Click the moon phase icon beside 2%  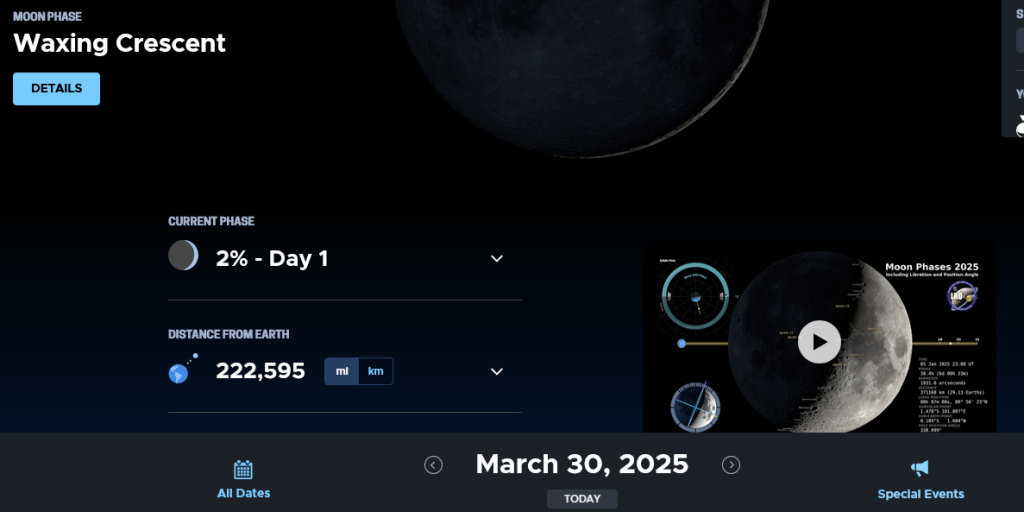tap(182, 256)
